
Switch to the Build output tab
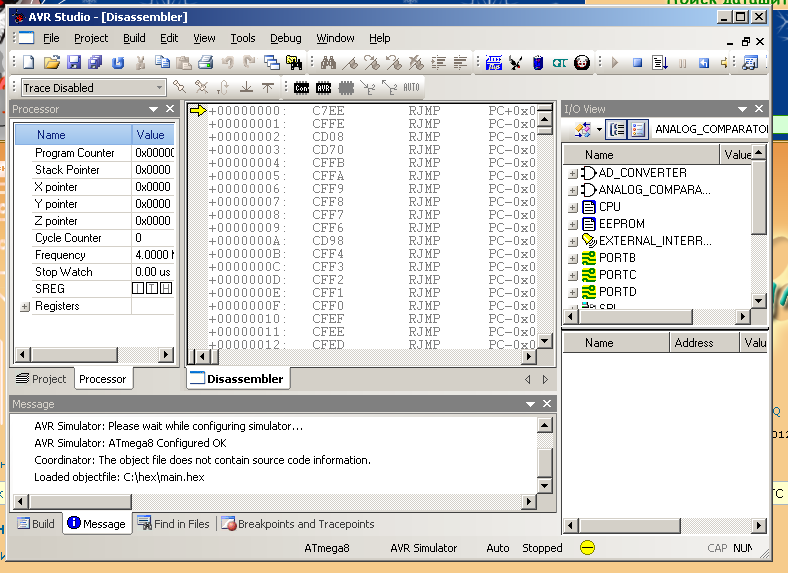[36, 524]
